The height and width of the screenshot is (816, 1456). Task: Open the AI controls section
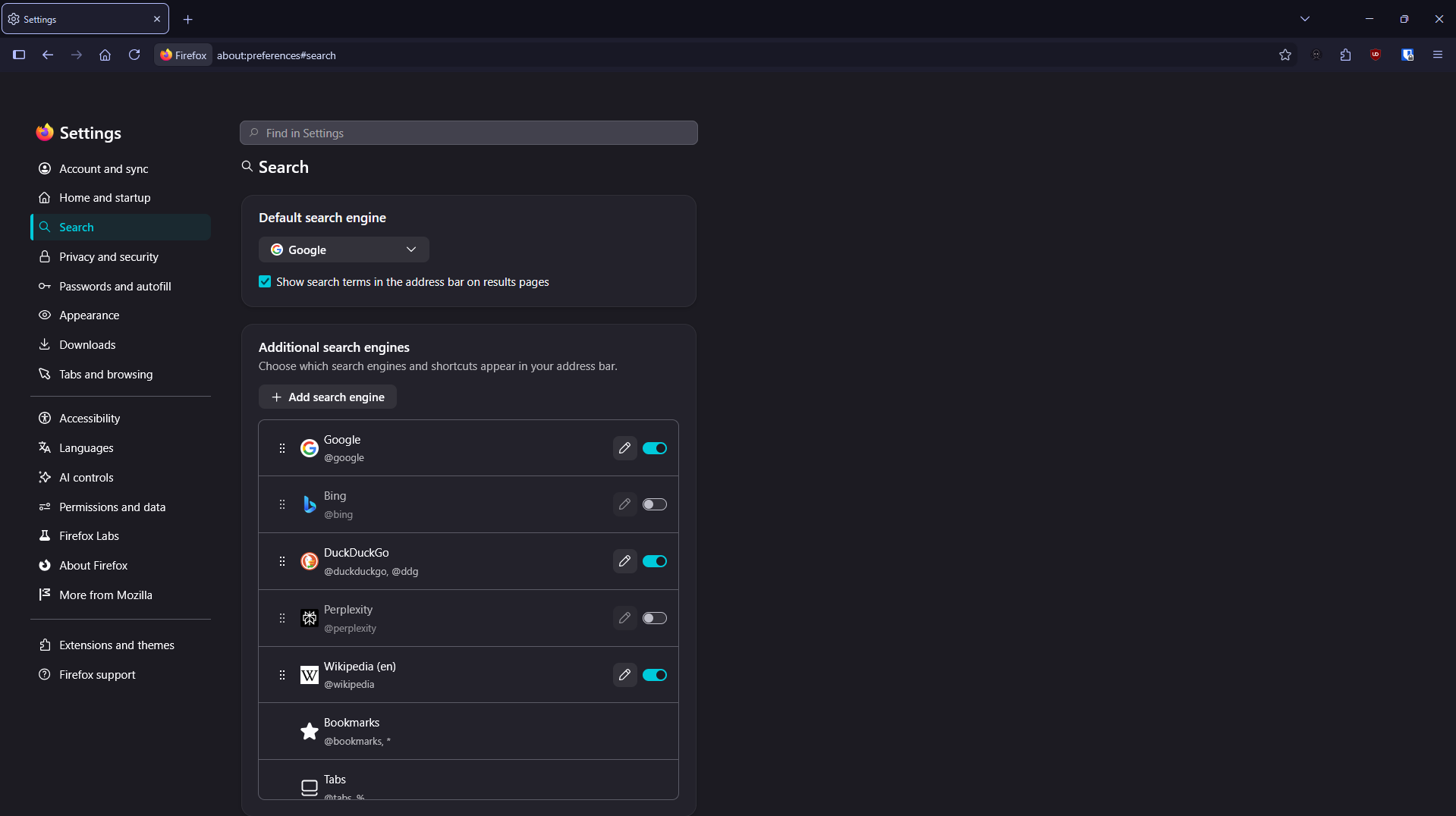121,478
